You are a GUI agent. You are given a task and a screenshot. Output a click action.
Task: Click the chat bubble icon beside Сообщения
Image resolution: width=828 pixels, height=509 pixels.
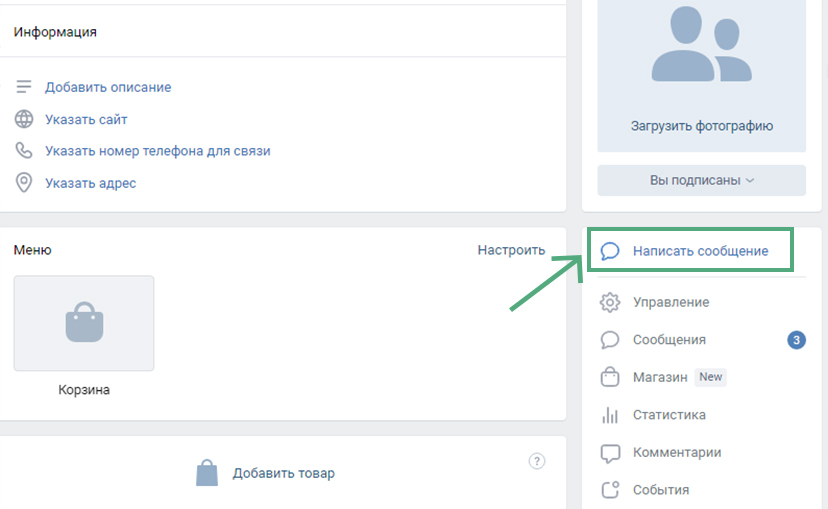pos(610,340)
